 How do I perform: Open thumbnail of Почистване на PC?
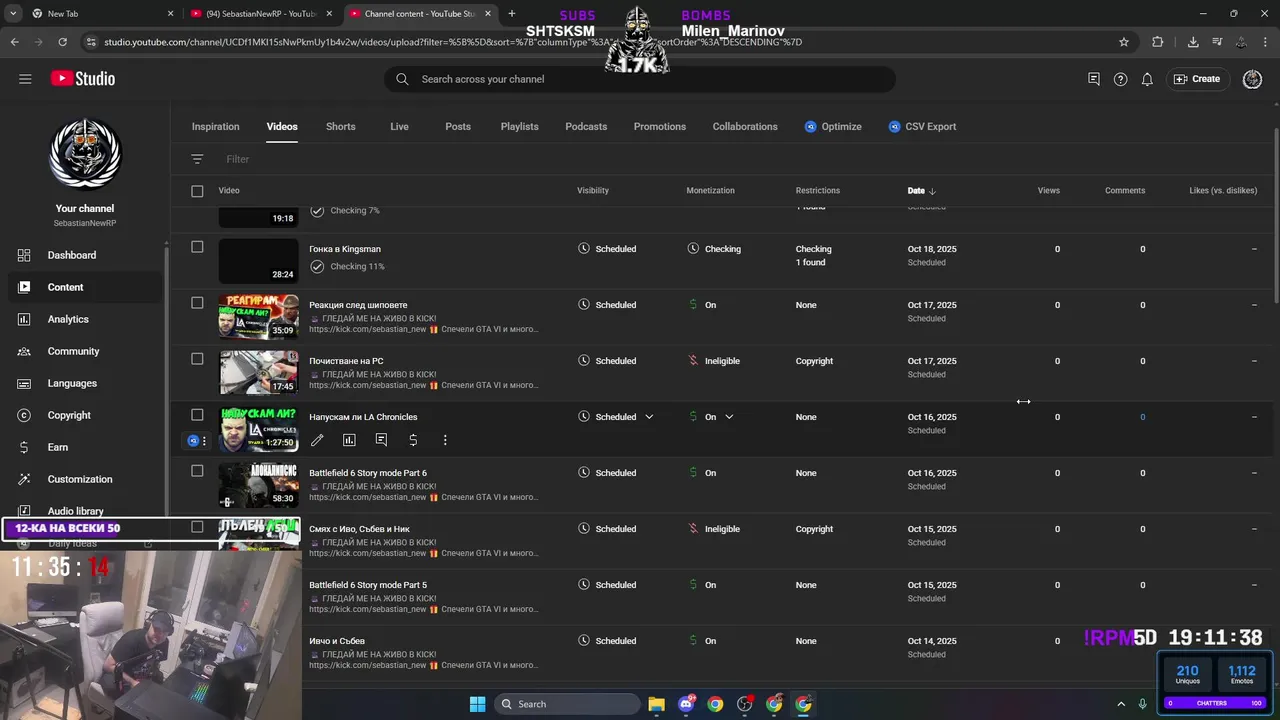259,372
